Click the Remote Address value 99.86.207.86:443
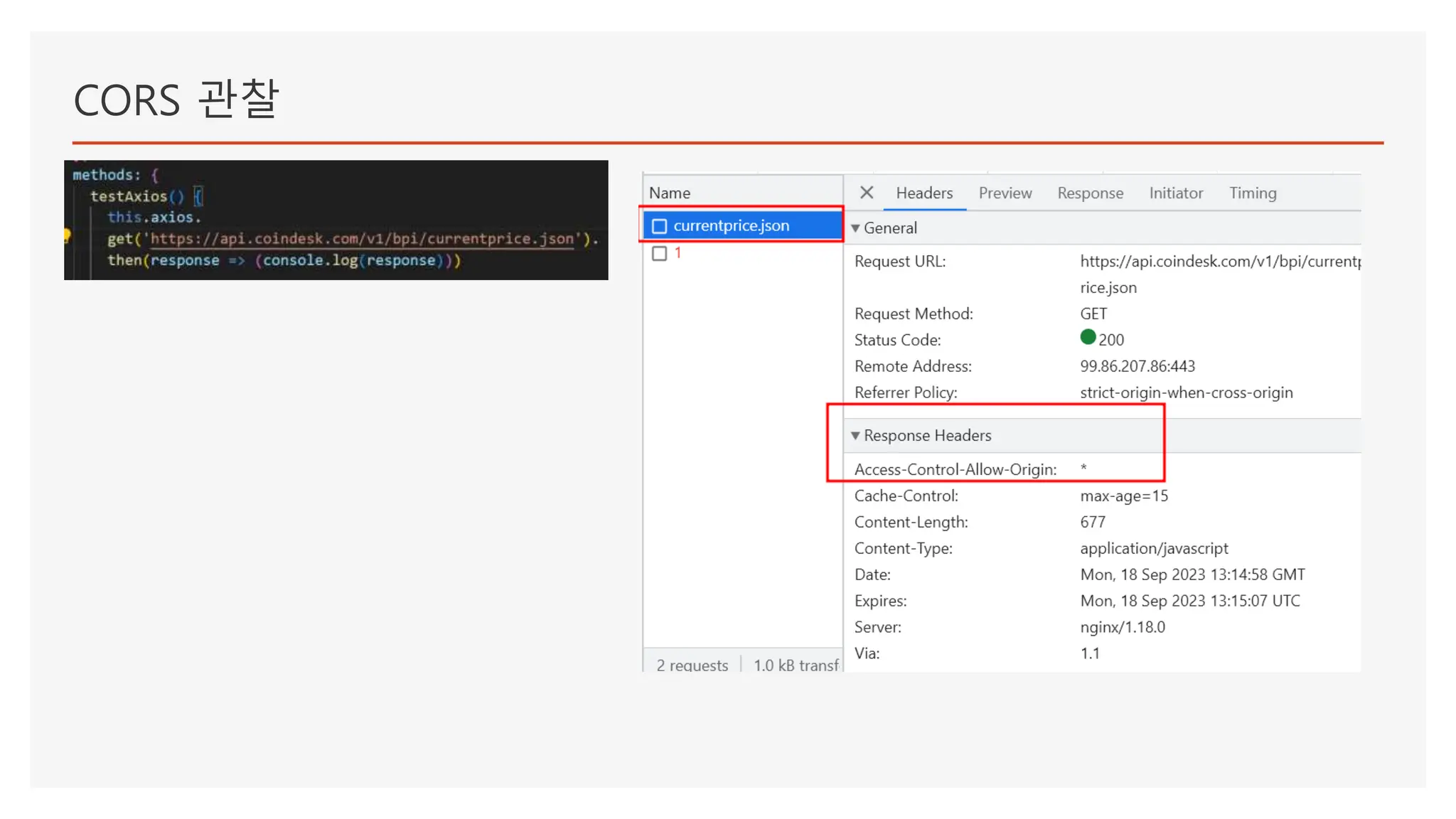The width and height of the screenshot is (1456, 819). (x=1137, y=366)
